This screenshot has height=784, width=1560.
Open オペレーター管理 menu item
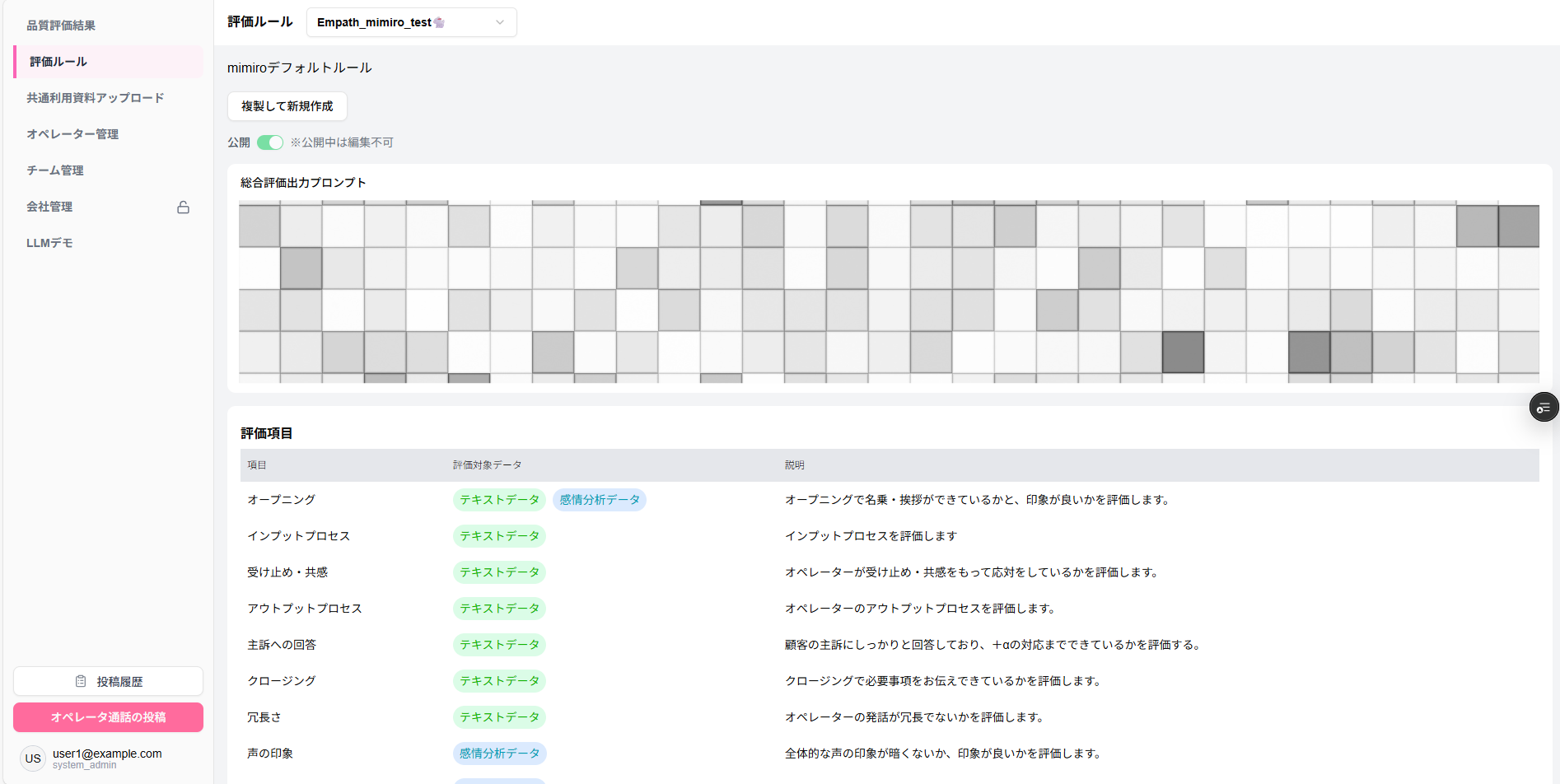pos(72,134)
